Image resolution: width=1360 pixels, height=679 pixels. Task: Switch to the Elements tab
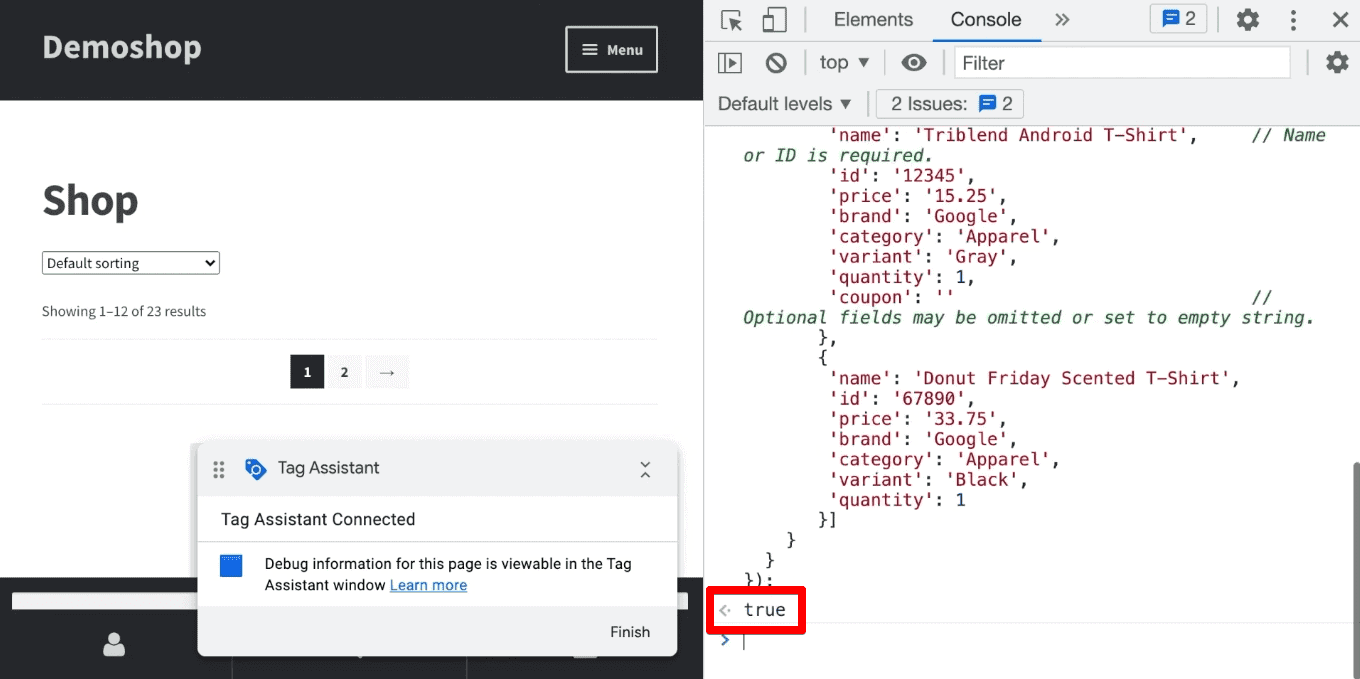(x=872, y=19)
